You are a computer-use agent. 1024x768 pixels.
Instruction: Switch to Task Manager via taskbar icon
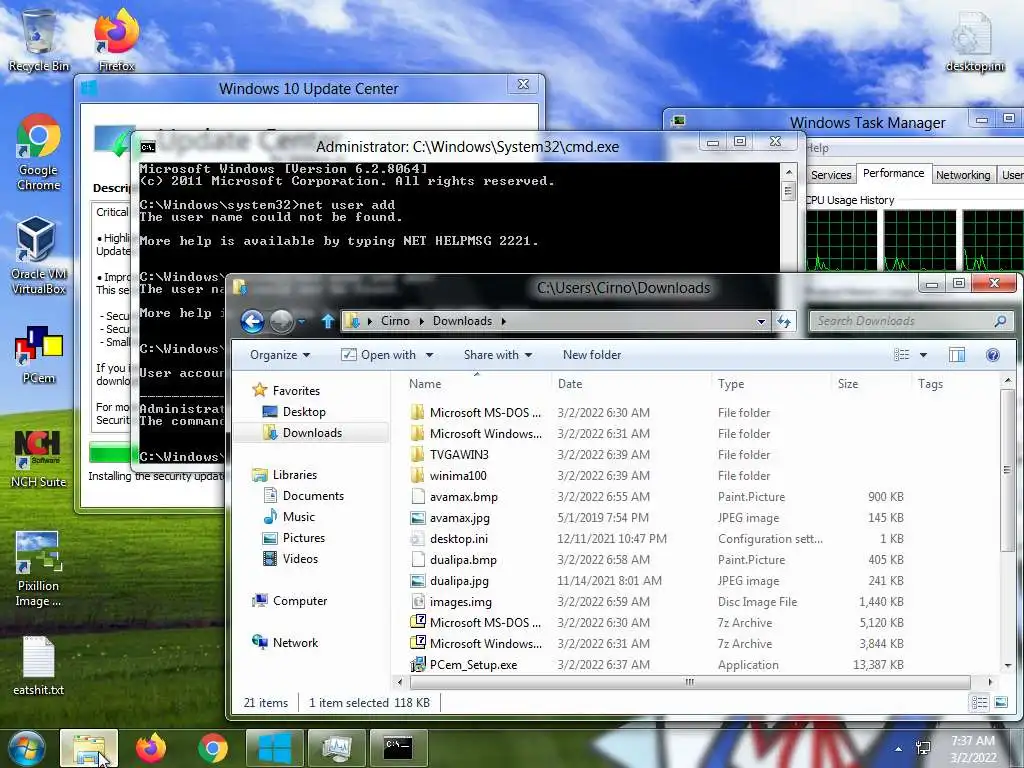[336, 748]
